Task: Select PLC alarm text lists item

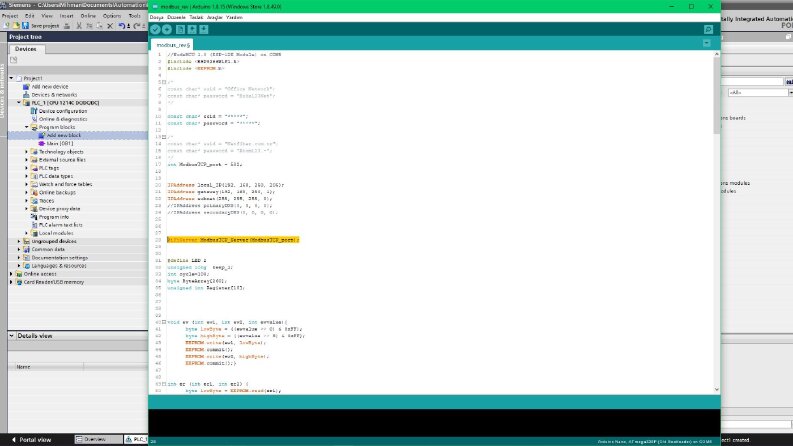Action: (x=60, y=225)
